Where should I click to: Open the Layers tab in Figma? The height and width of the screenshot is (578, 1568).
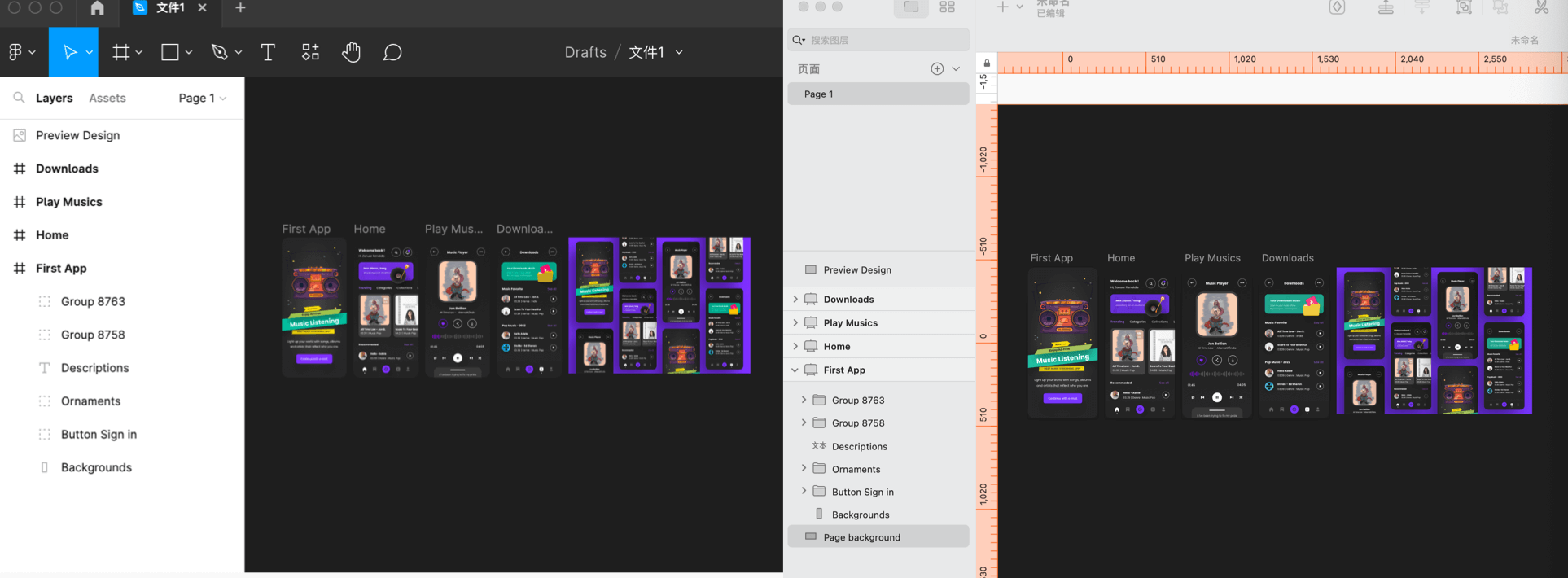(55, 98)
